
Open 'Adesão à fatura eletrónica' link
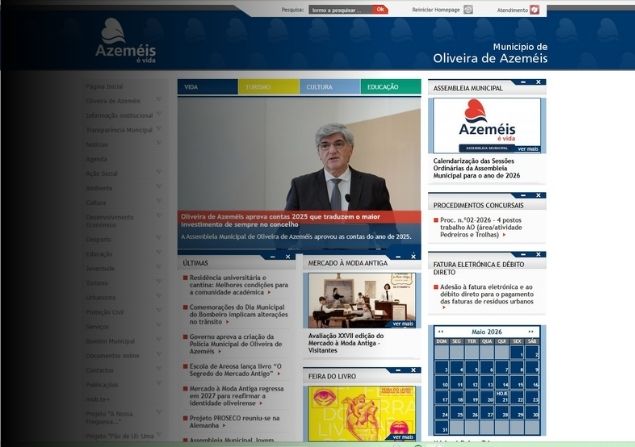[487, 294]
